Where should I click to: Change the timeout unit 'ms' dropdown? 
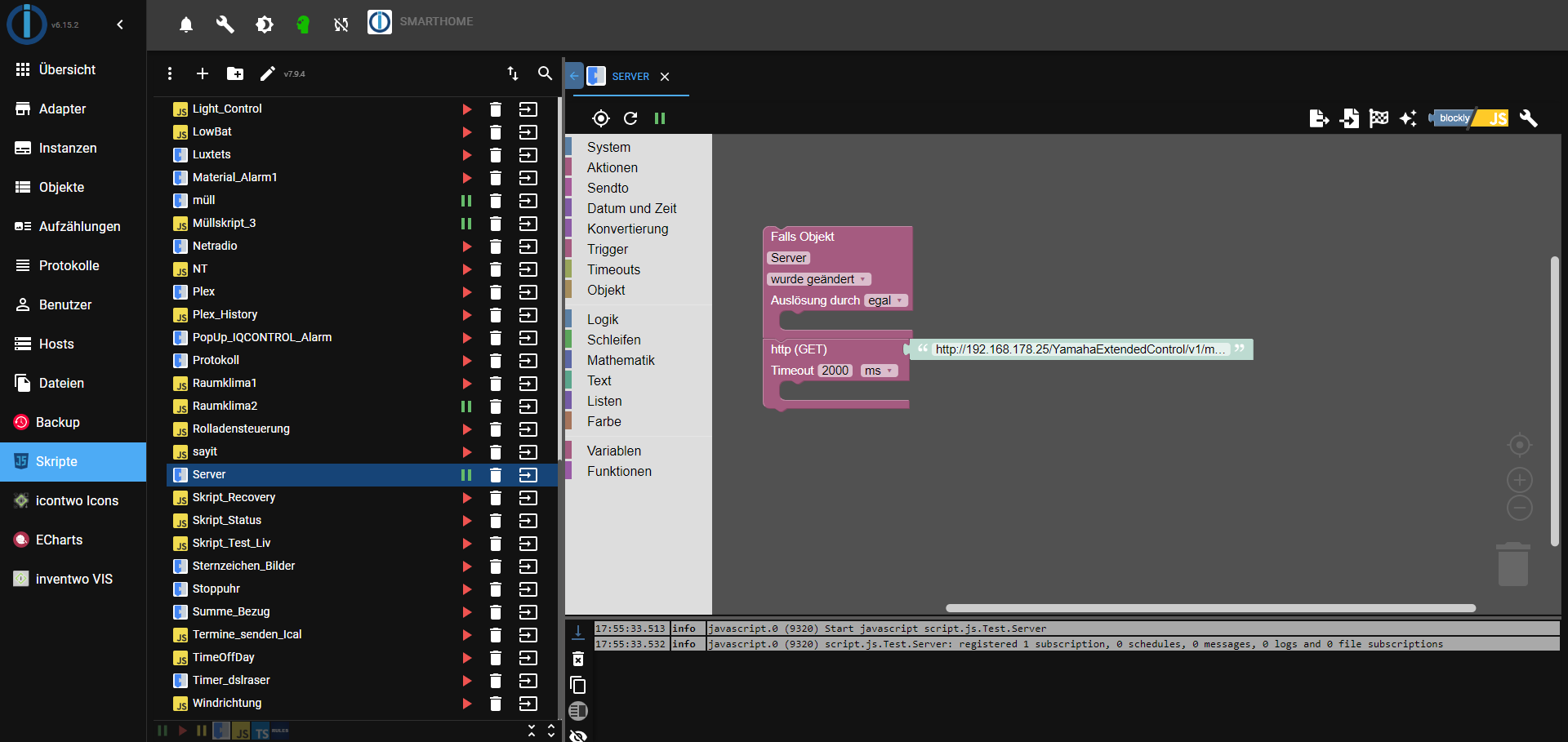tap(879, 371)
